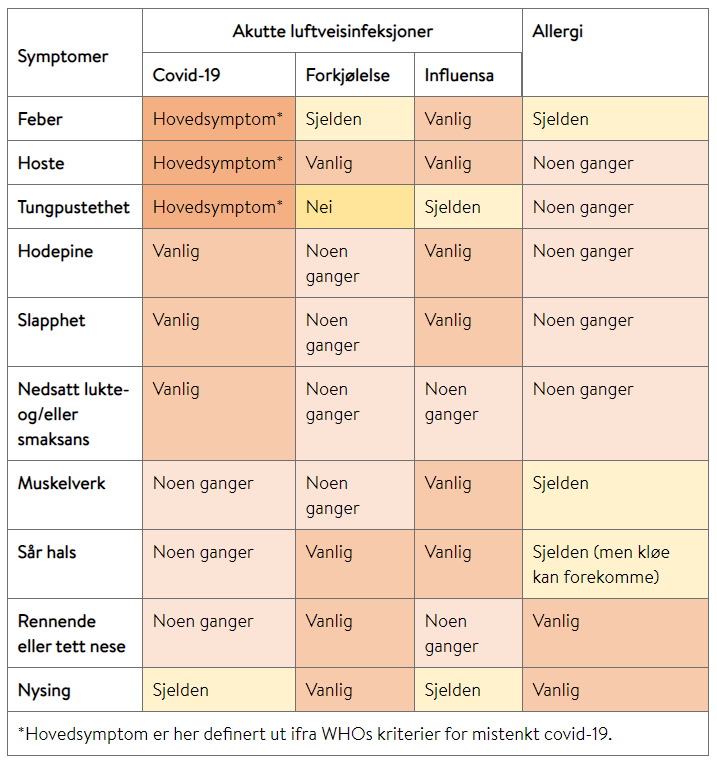Click the Hovedsymptom footnote text
The width and height of the screenshot is (717, 763).
(314, 733)
